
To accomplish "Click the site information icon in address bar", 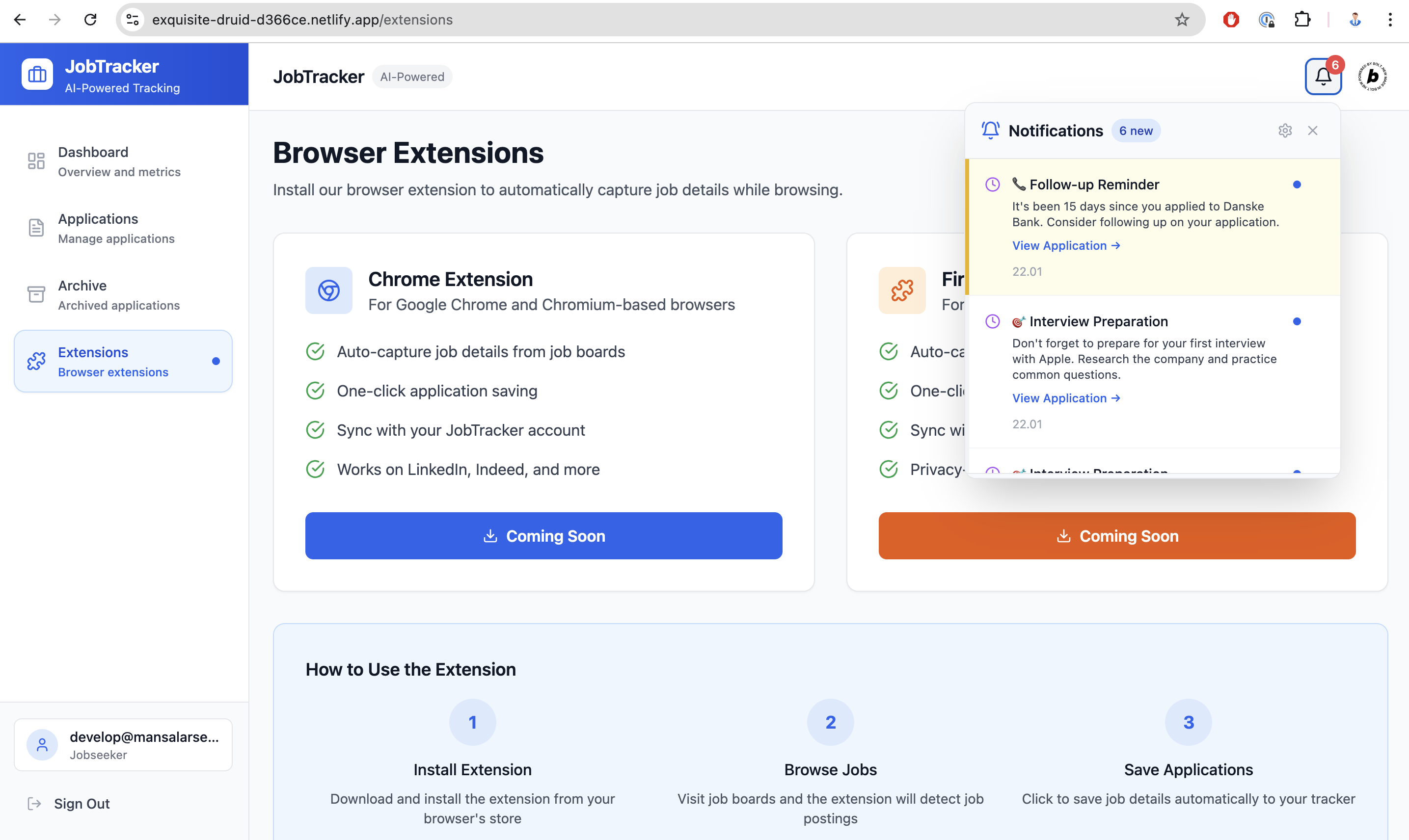I will coord(133,20).
